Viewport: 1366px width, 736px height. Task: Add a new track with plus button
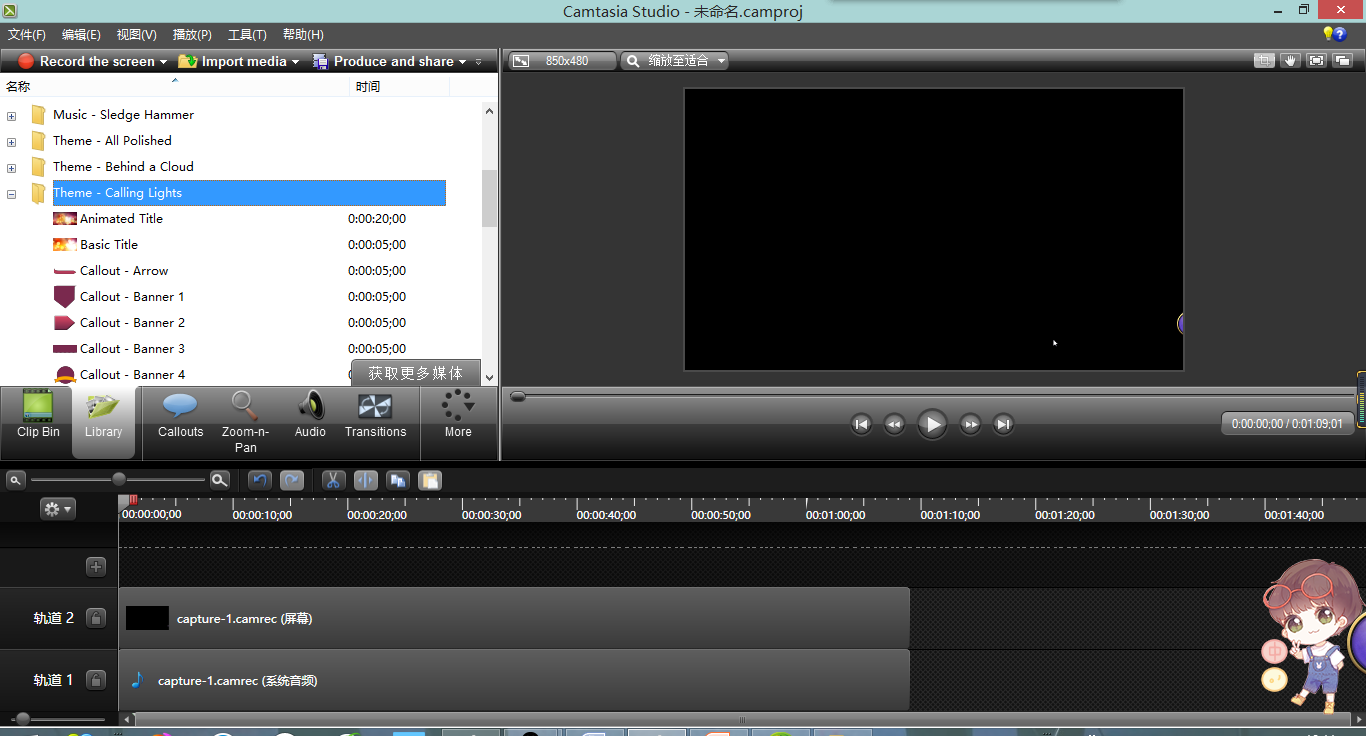pos(96,567)
